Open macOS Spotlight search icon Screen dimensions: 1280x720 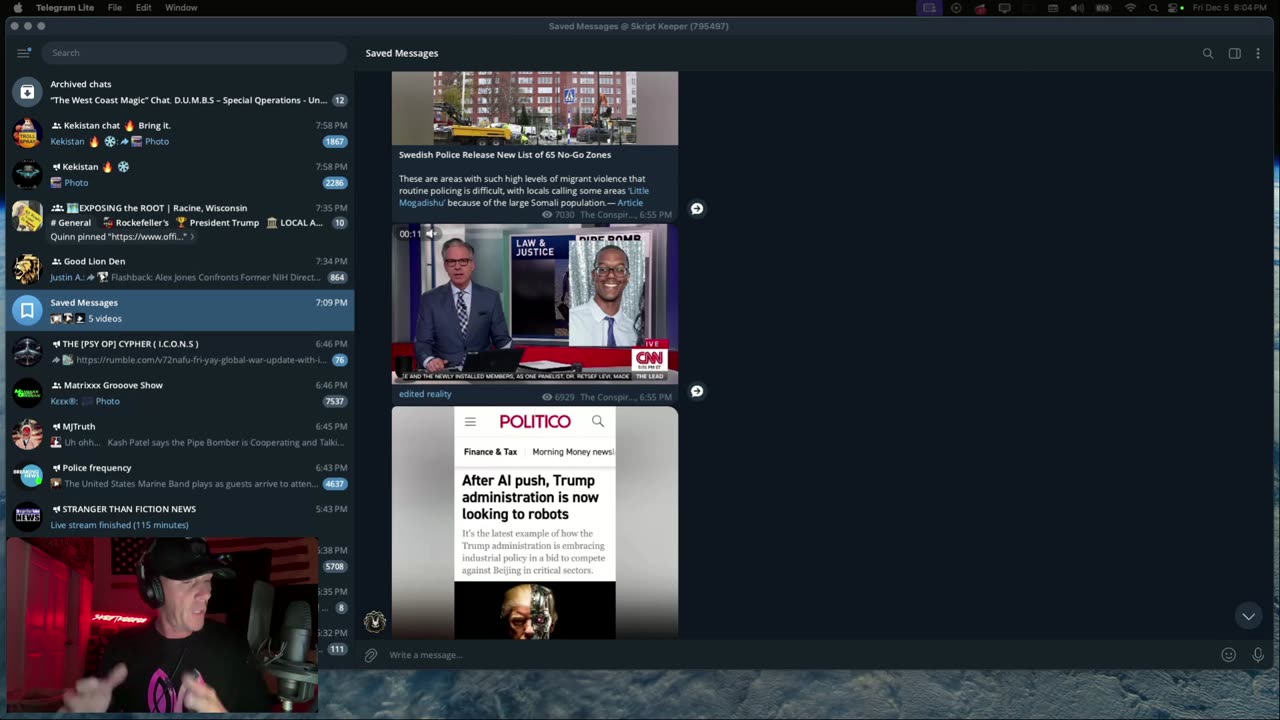click(1153, 8)
